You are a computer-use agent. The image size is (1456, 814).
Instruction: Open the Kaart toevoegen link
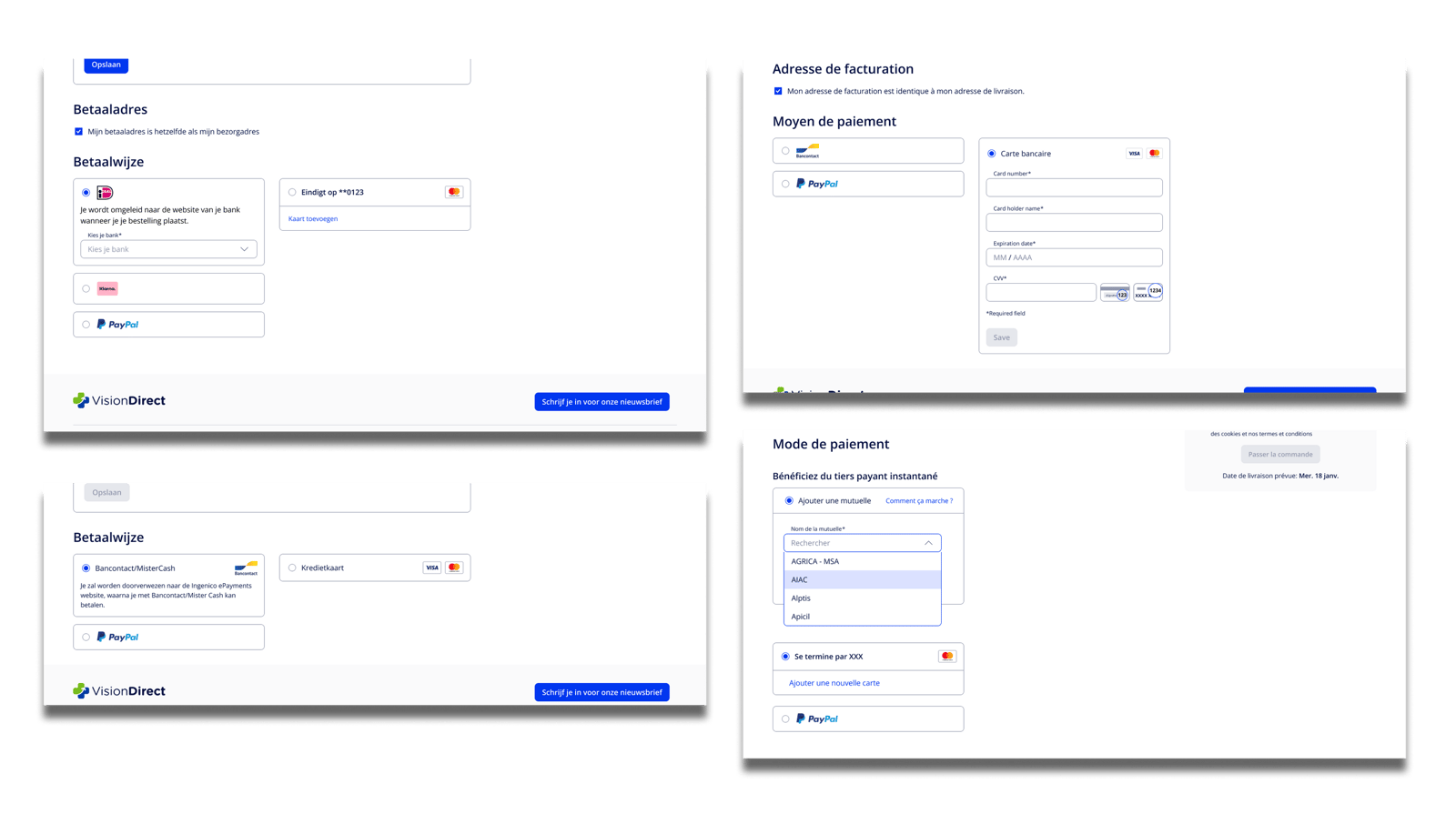point(313,218)
